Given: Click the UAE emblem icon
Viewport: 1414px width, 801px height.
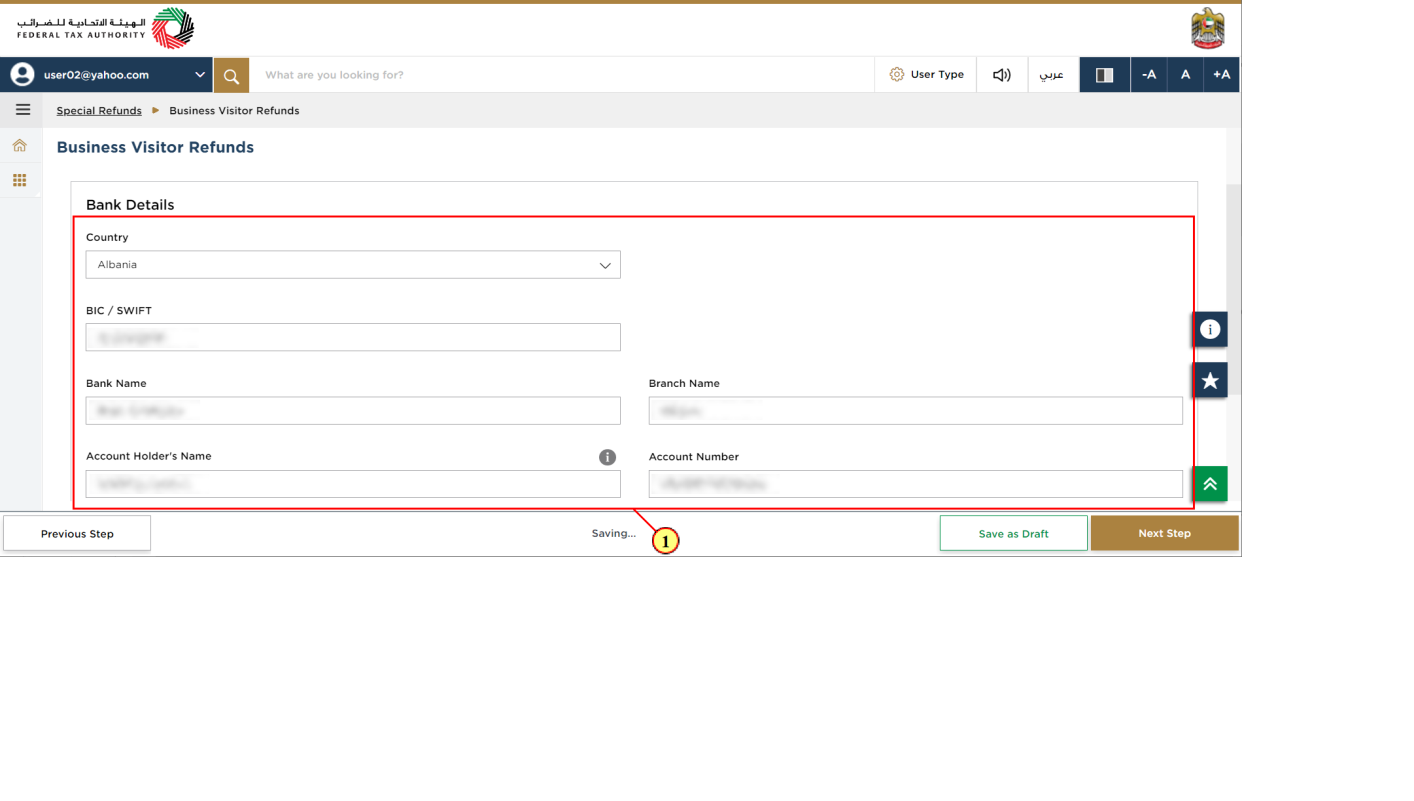Looking at the screenshot, I should [x=1208, y=29].
